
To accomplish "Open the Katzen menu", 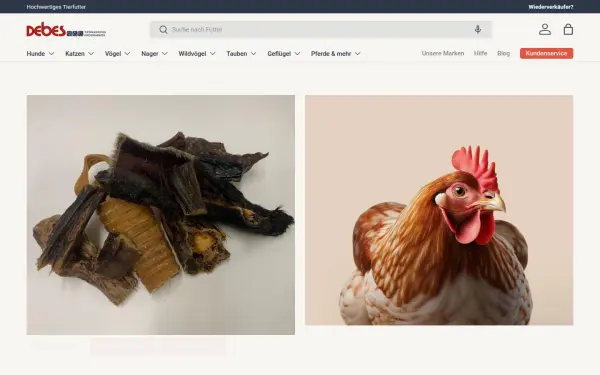I will coord(75,54).
